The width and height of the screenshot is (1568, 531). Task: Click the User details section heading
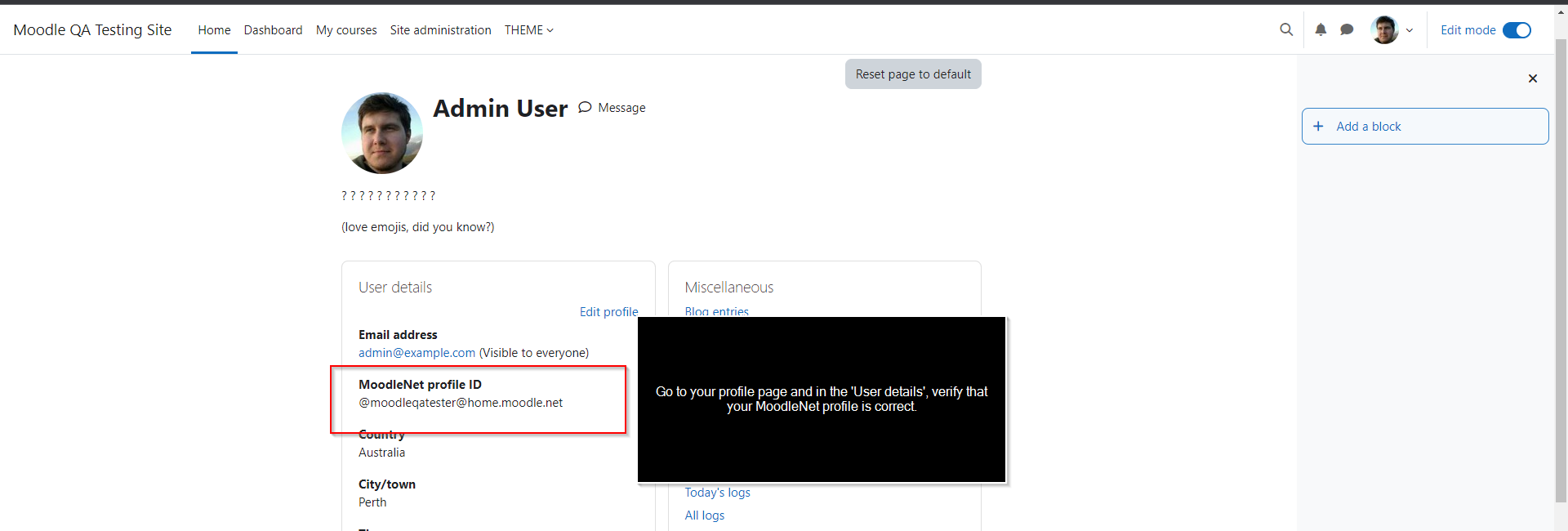[395, 288]
